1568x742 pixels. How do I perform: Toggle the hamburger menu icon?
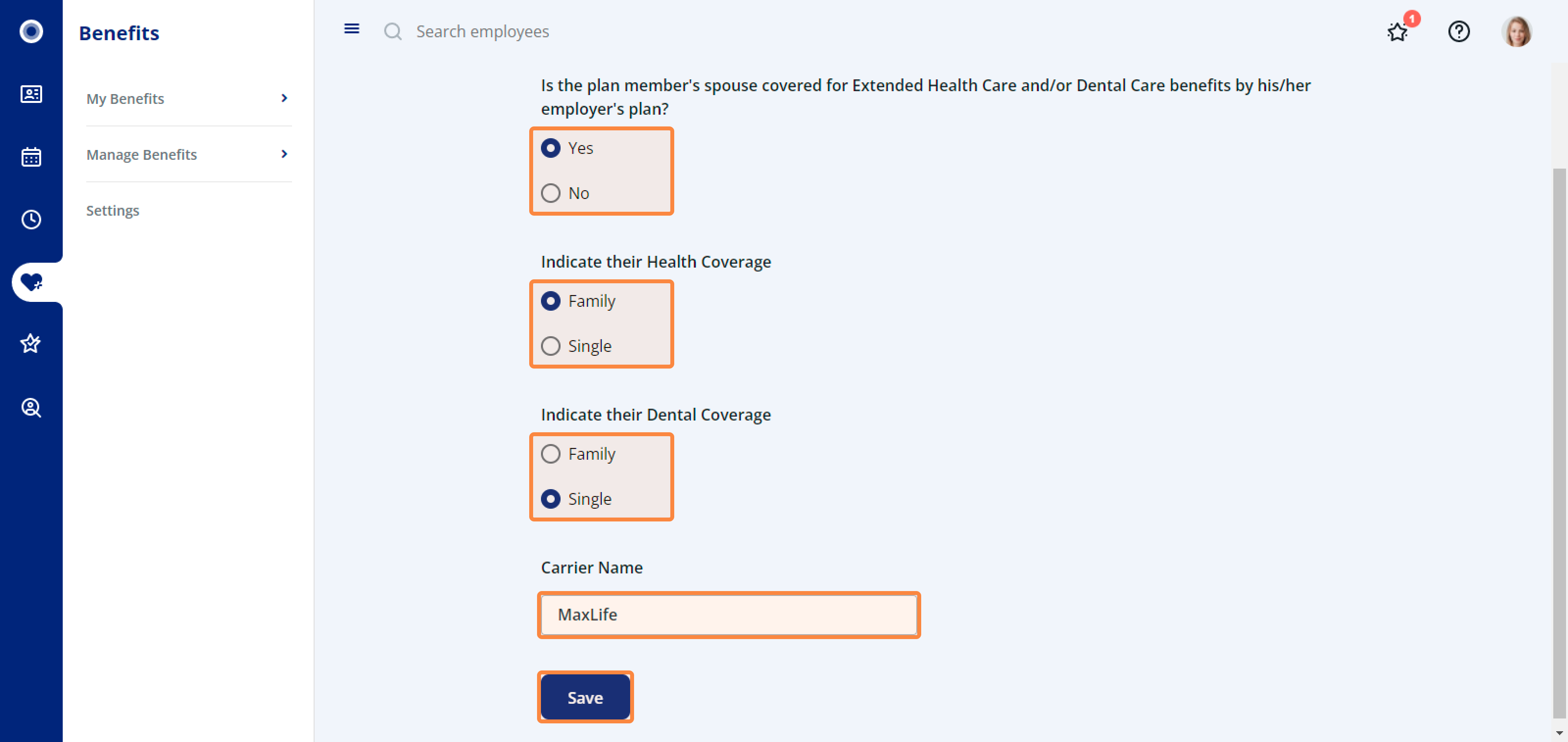click(352, 28)
